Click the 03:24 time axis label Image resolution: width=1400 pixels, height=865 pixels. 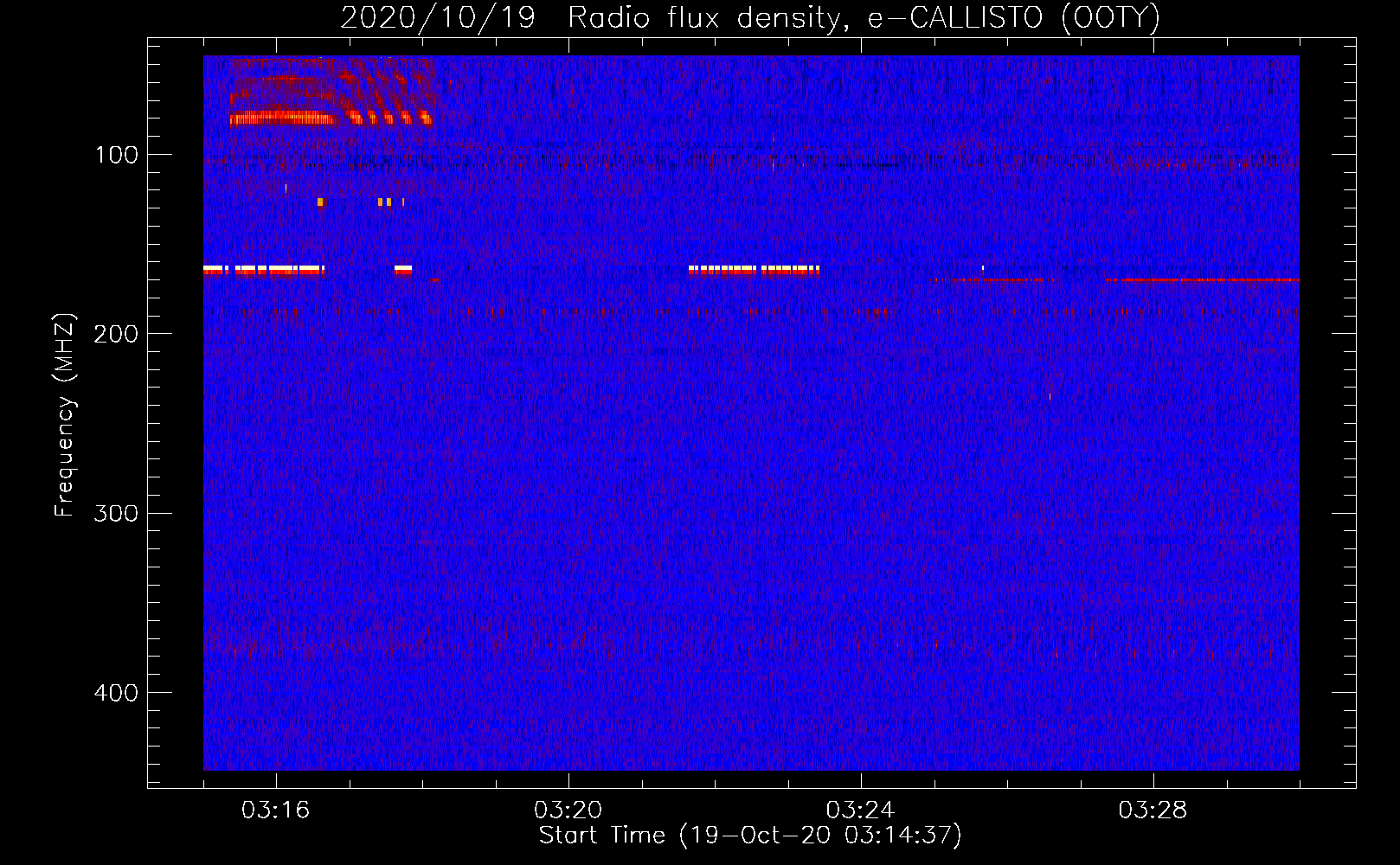click(861, 811)
